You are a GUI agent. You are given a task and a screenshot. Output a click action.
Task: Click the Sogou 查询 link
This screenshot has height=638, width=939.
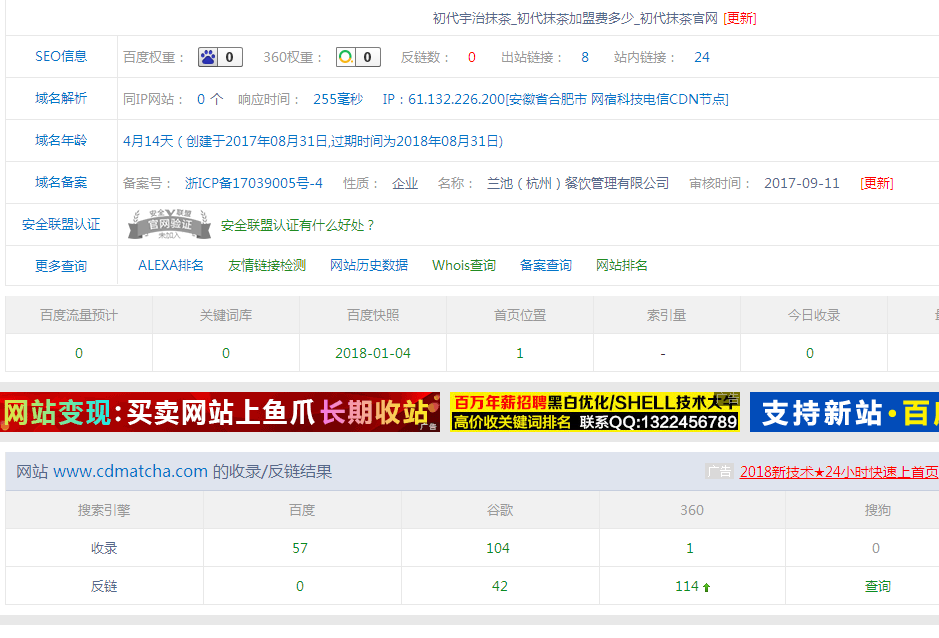point(877,586)
